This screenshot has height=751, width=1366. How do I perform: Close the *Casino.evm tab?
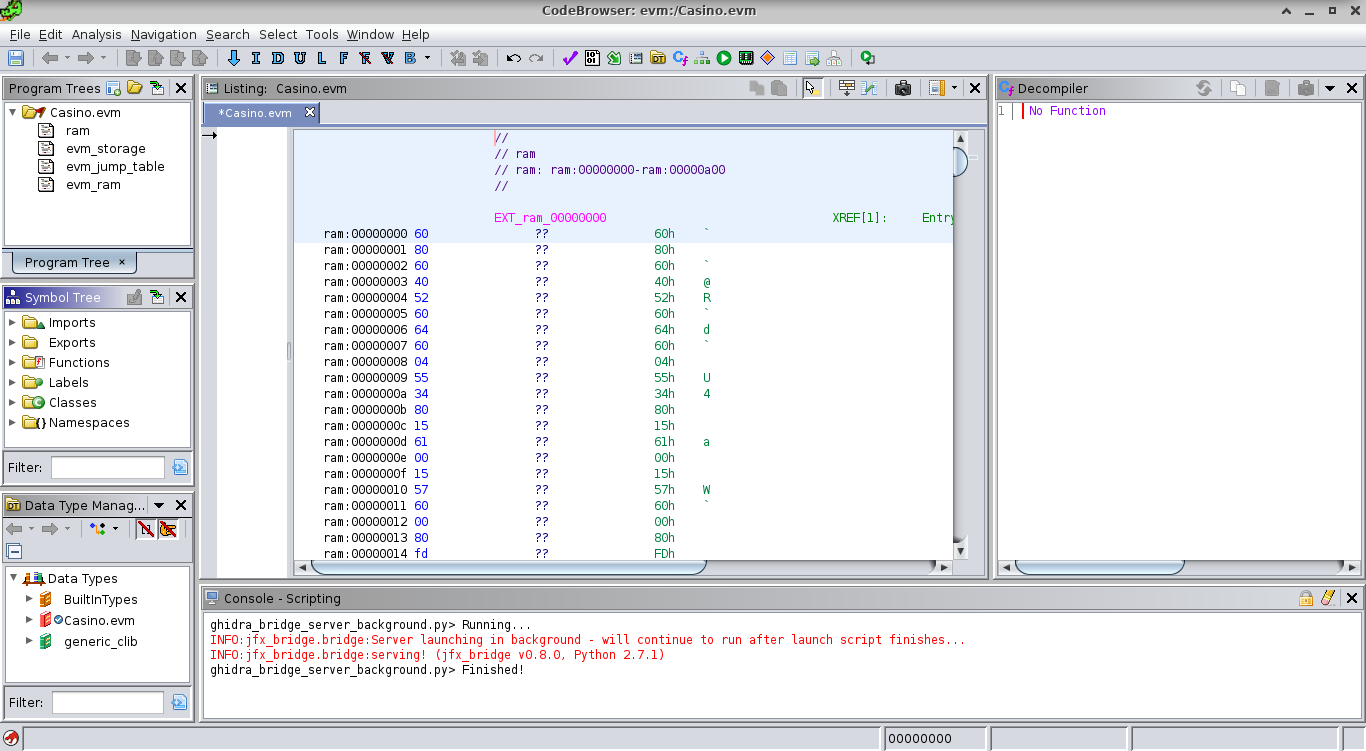click(310, 113)
